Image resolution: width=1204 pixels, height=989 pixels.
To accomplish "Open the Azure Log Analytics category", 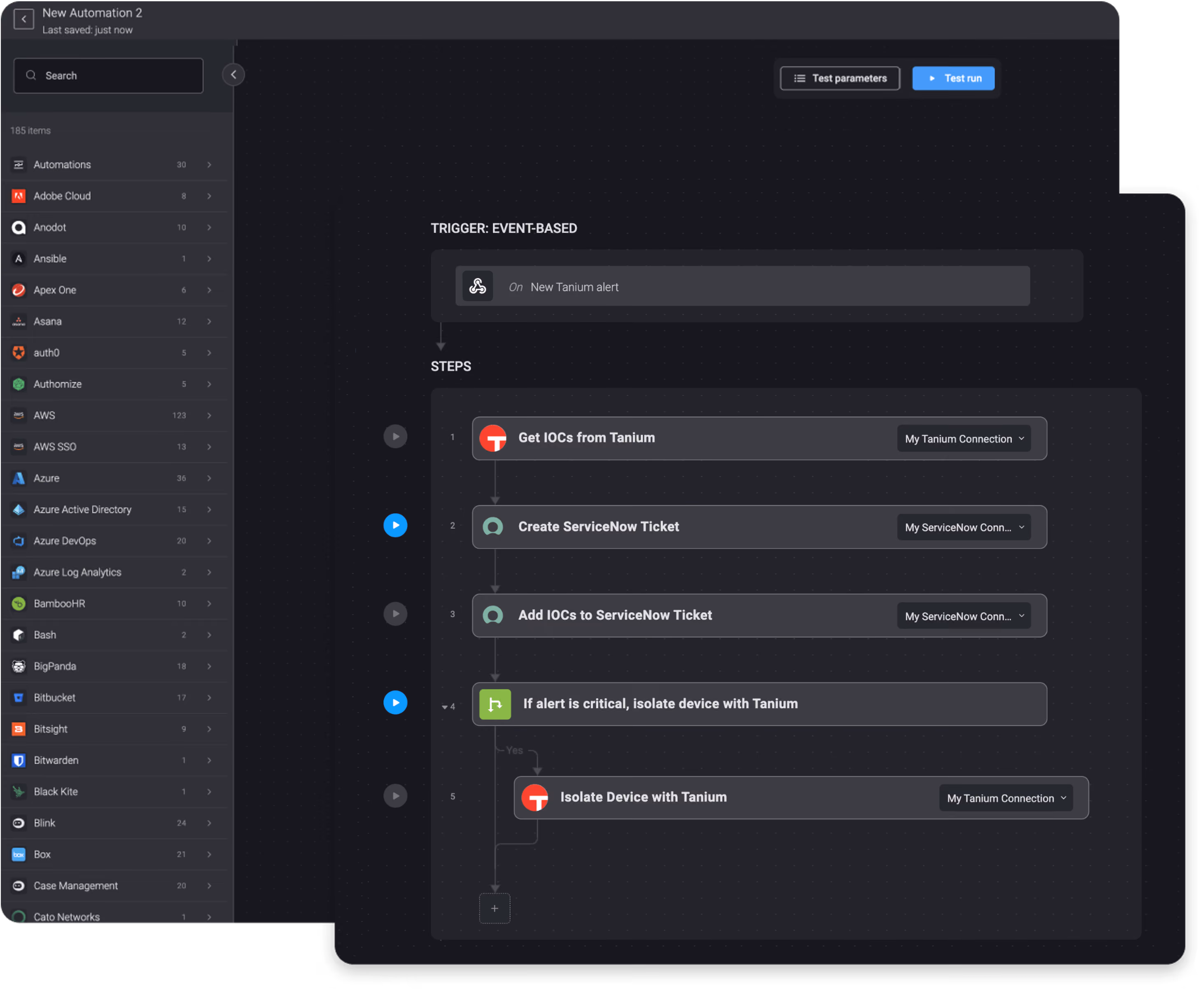I will (x=114, y=572).
